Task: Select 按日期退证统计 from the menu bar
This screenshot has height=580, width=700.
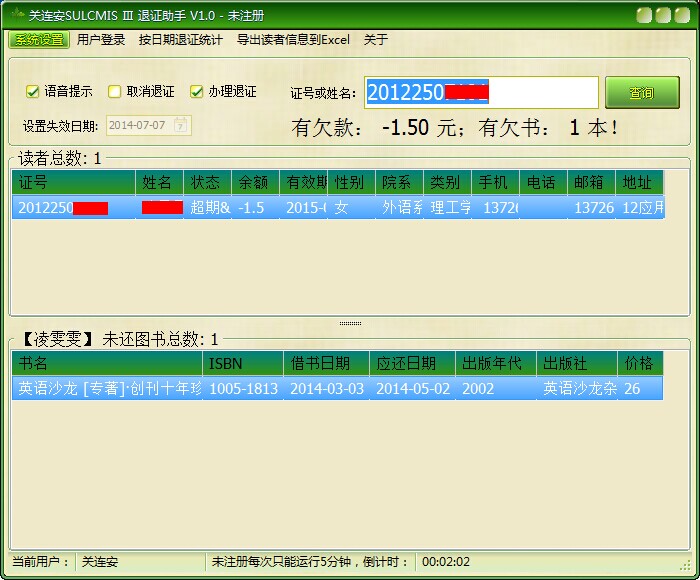Action: pyautogui.click(x=181, y=40)
